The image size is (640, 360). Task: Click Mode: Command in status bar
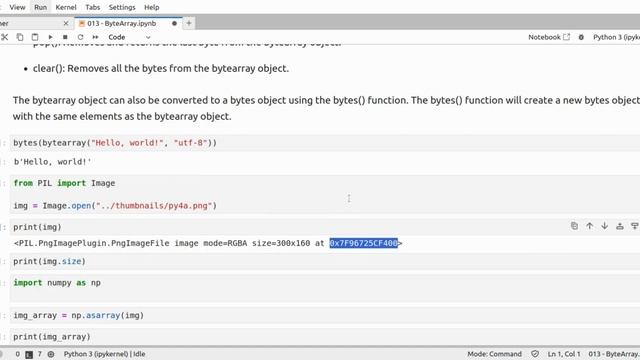[x=494, y=354]
